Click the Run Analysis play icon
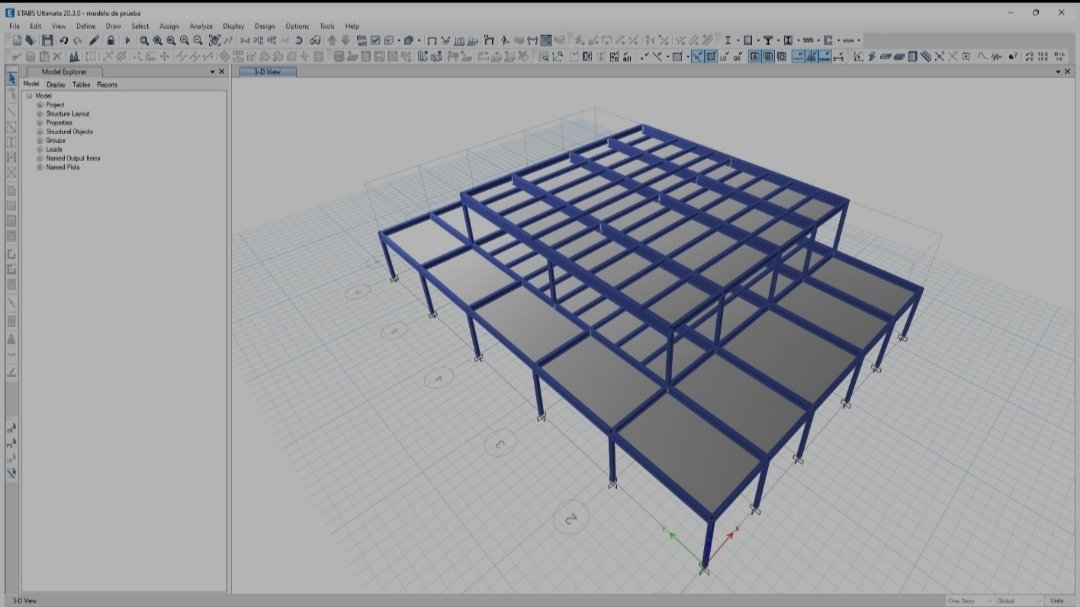The image size is (1080, 607). pyautogui.click(x=127, y=41)
